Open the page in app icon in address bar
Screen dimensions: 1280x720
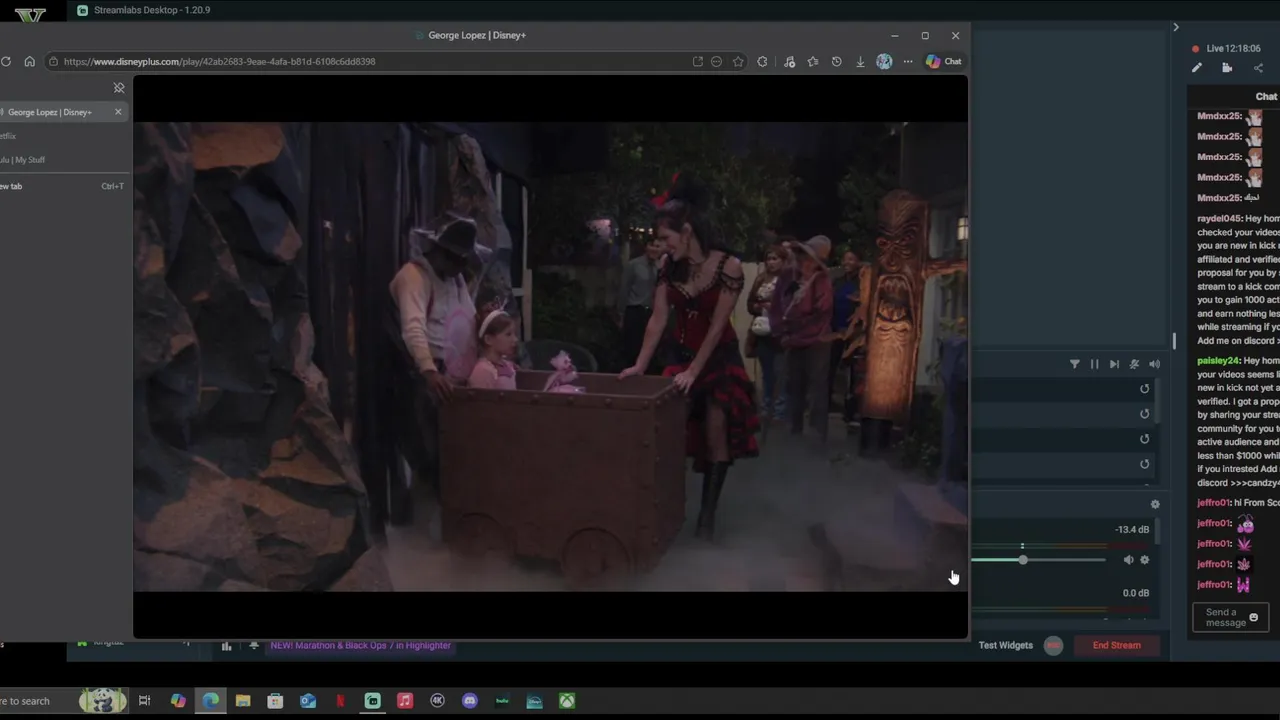tap(698, 62)
